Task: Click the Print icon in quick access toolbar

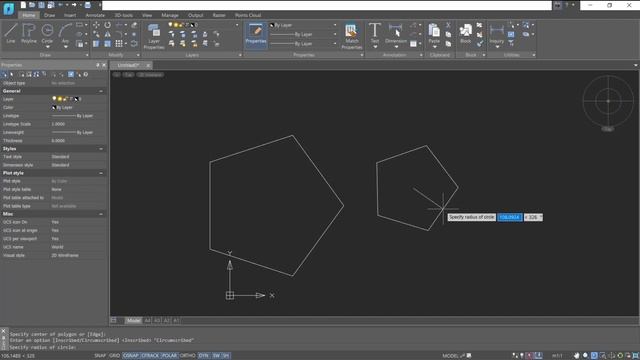Action: point(87,5)
